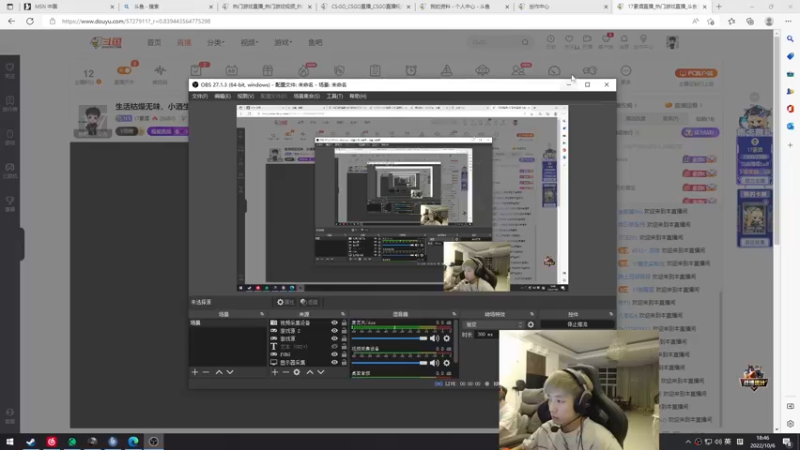The width and height of the screenshot is (800, 450).
Task: Click the Douyu logo in site header
Action: [x=106, y=43]
